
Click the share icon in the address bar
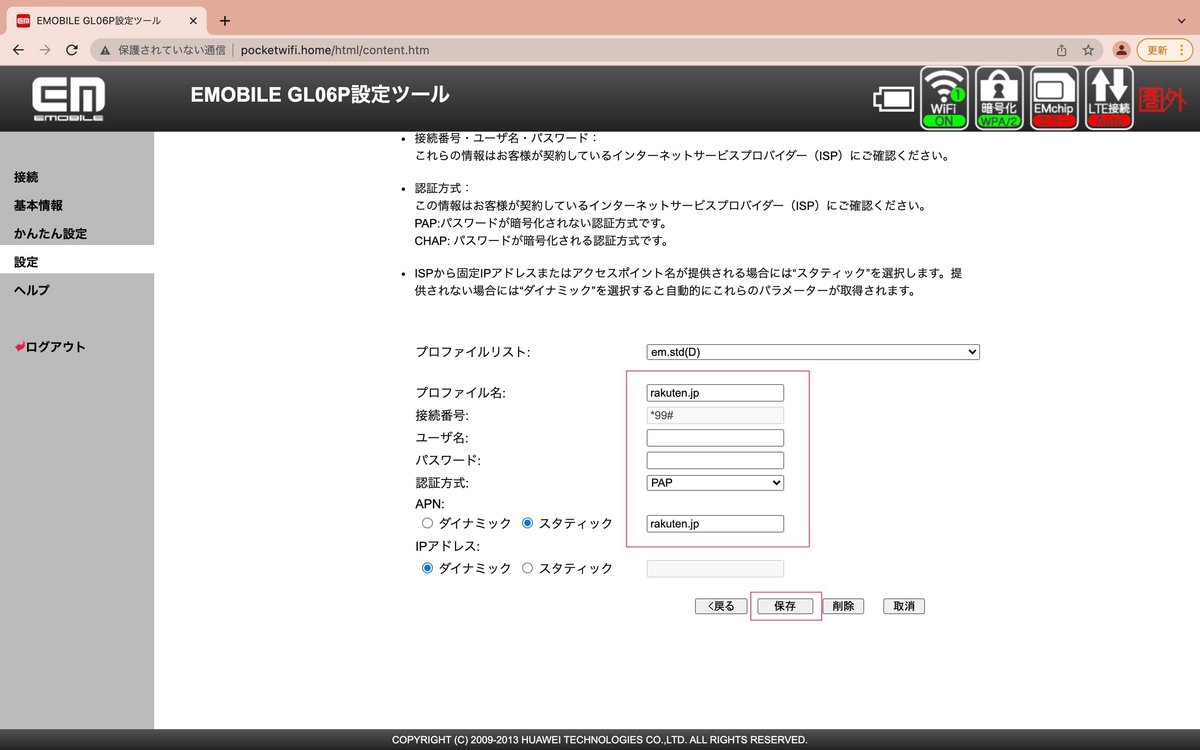[x=1062, y=49]
